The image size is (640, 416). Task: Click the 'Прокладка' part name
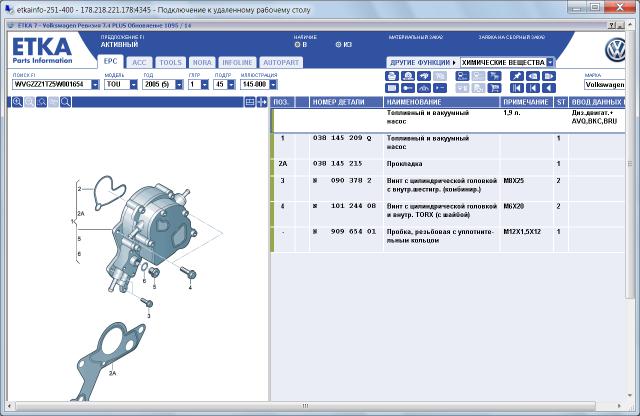click(404, 164)
